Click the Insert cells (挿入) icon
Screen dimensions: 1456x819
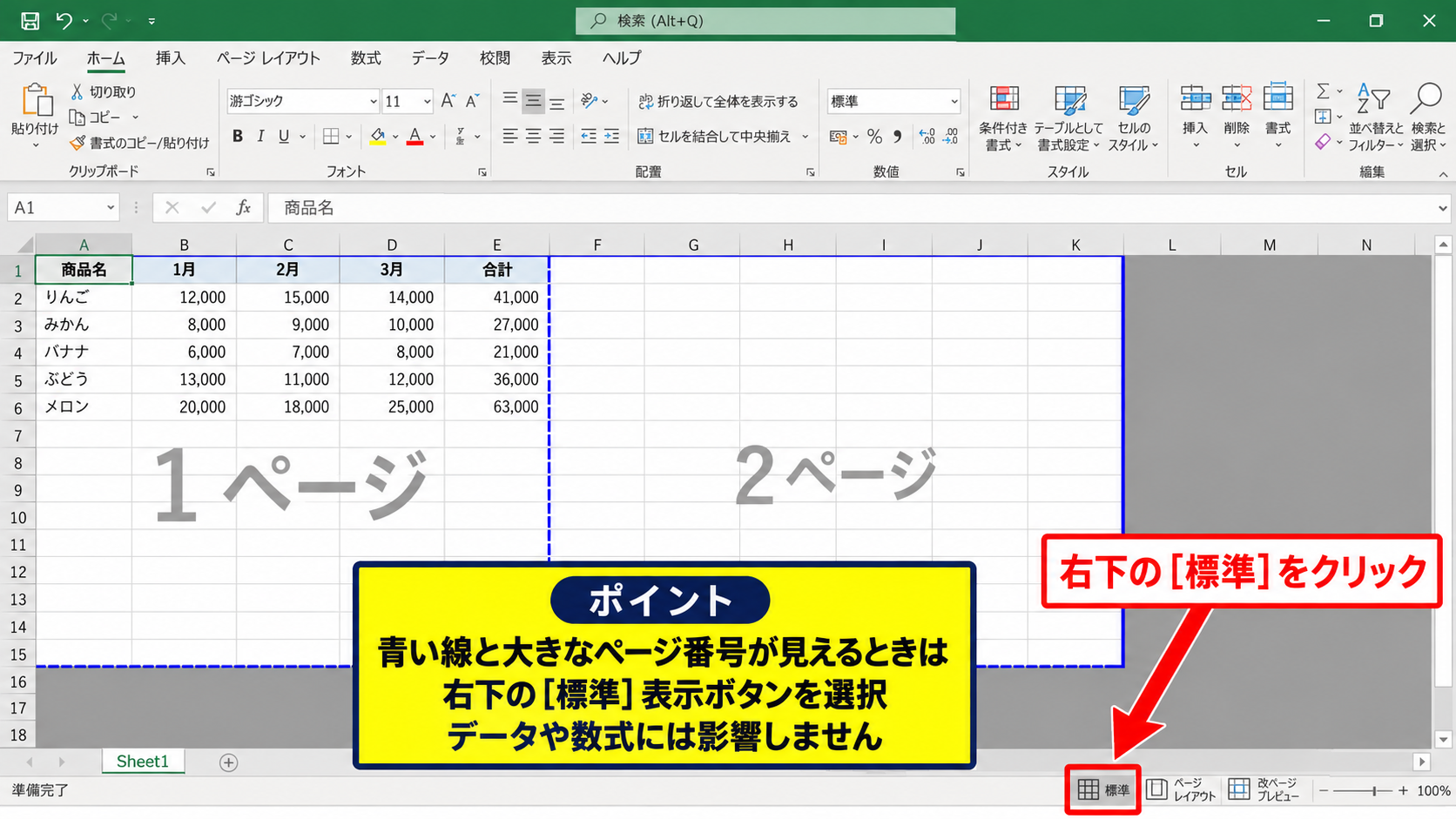tap(1195, 97)
